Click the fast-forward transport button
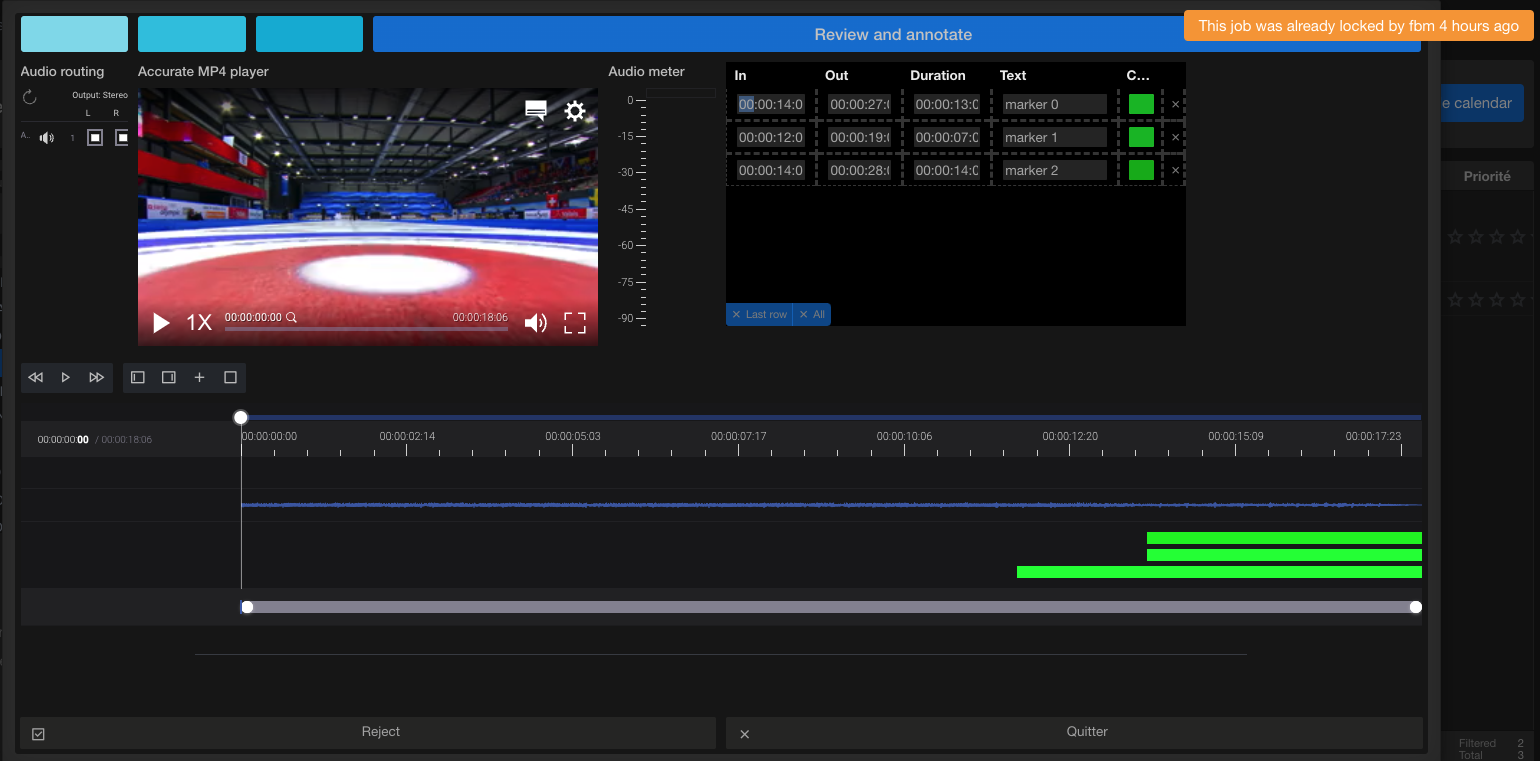 point(97,377)
